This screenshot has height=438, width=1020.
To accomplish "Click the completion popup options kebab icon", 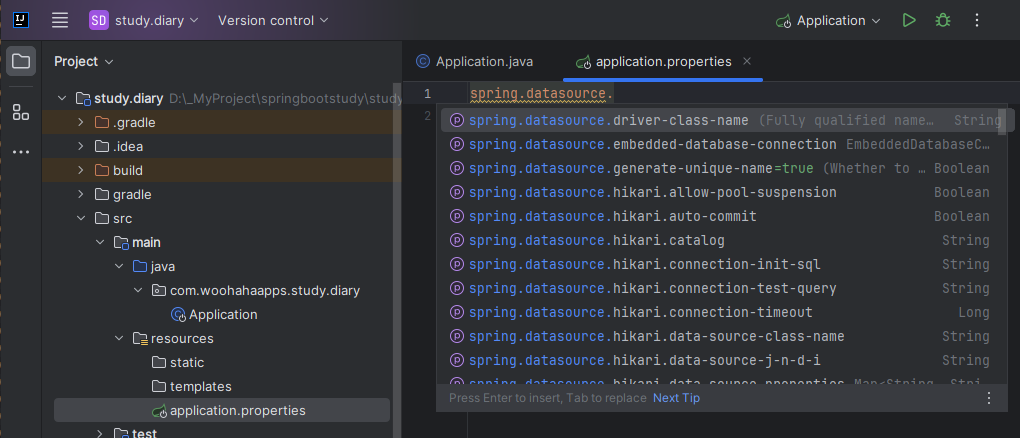I will coord(989,398).
